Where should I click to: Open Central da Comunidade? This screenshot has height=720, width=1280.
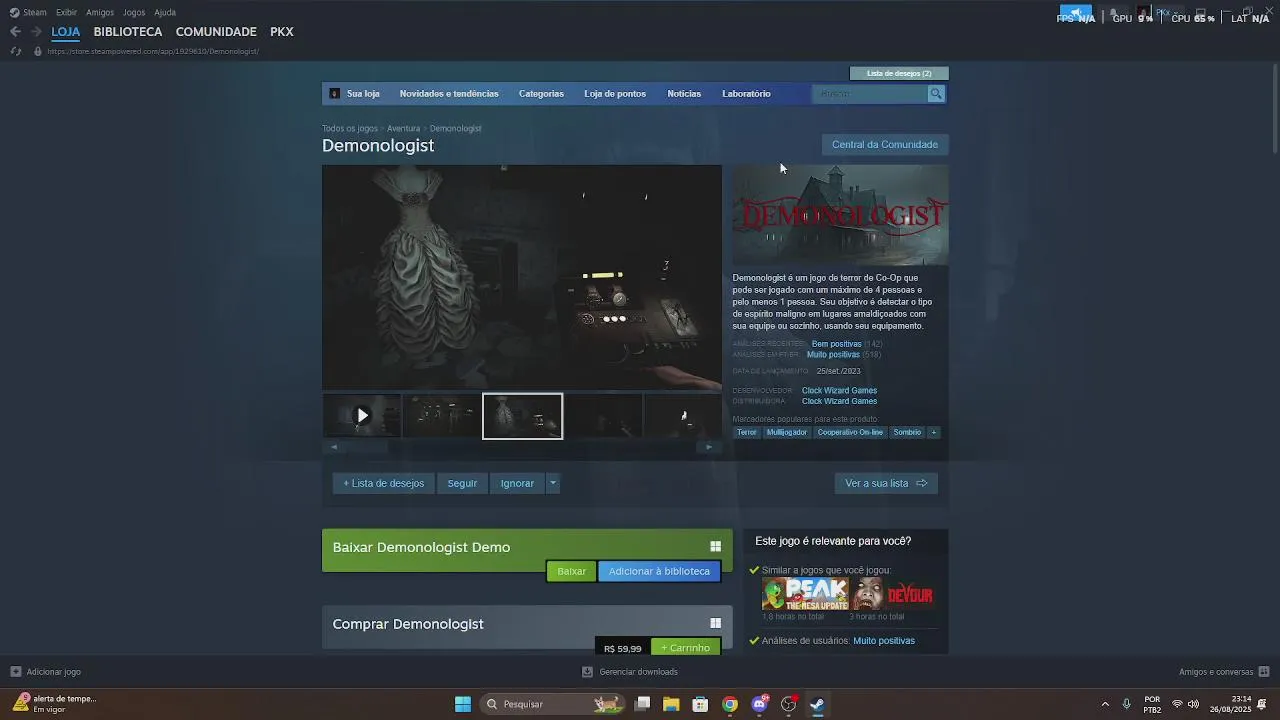[x=885, y=144]
